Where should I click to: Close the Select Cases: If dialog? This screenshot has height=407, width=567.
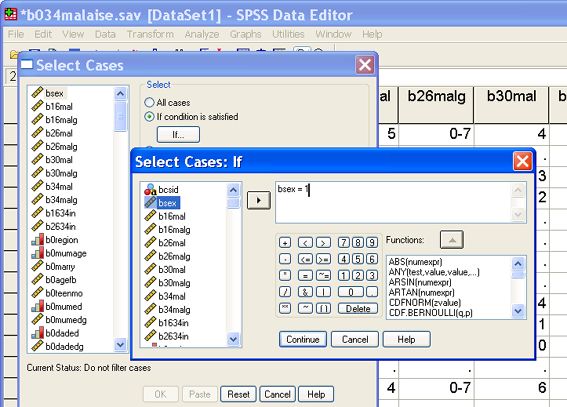tap(523, 161)
